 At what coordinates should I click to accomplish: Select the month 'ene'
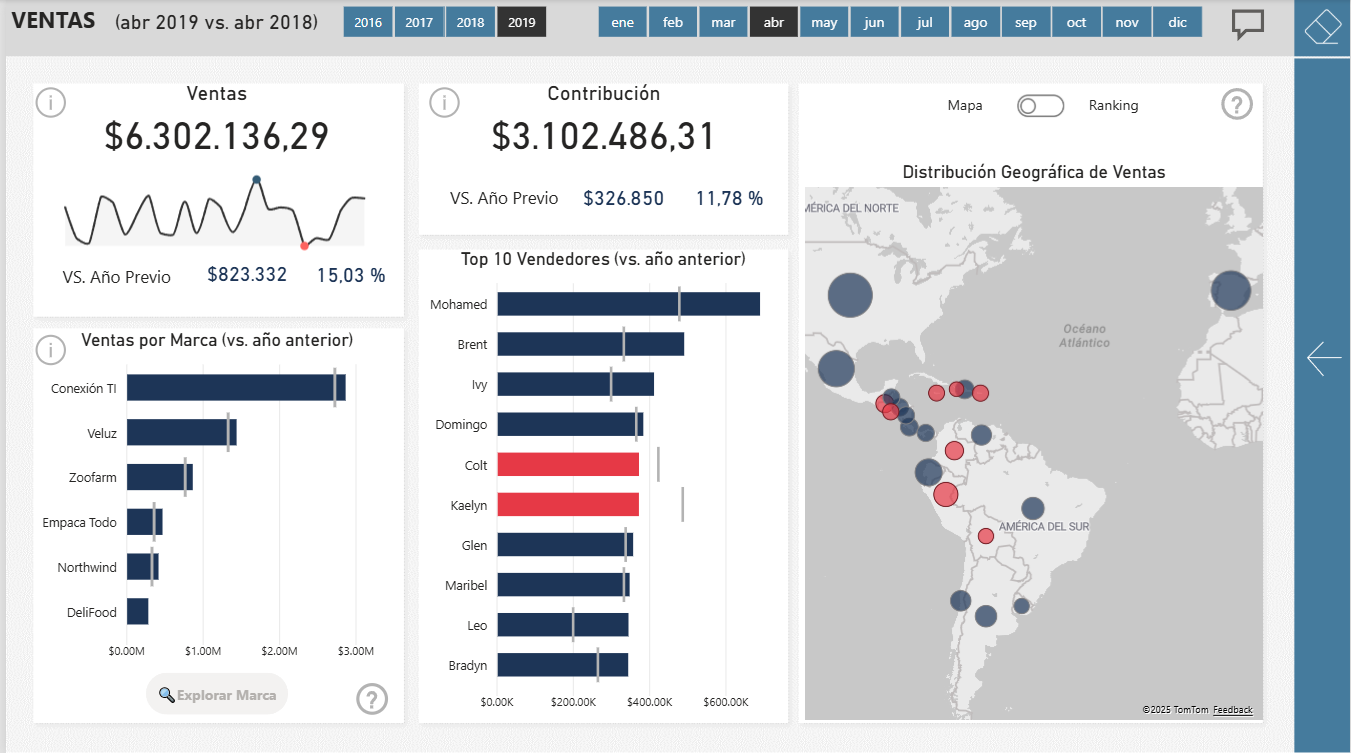point(622,21)
